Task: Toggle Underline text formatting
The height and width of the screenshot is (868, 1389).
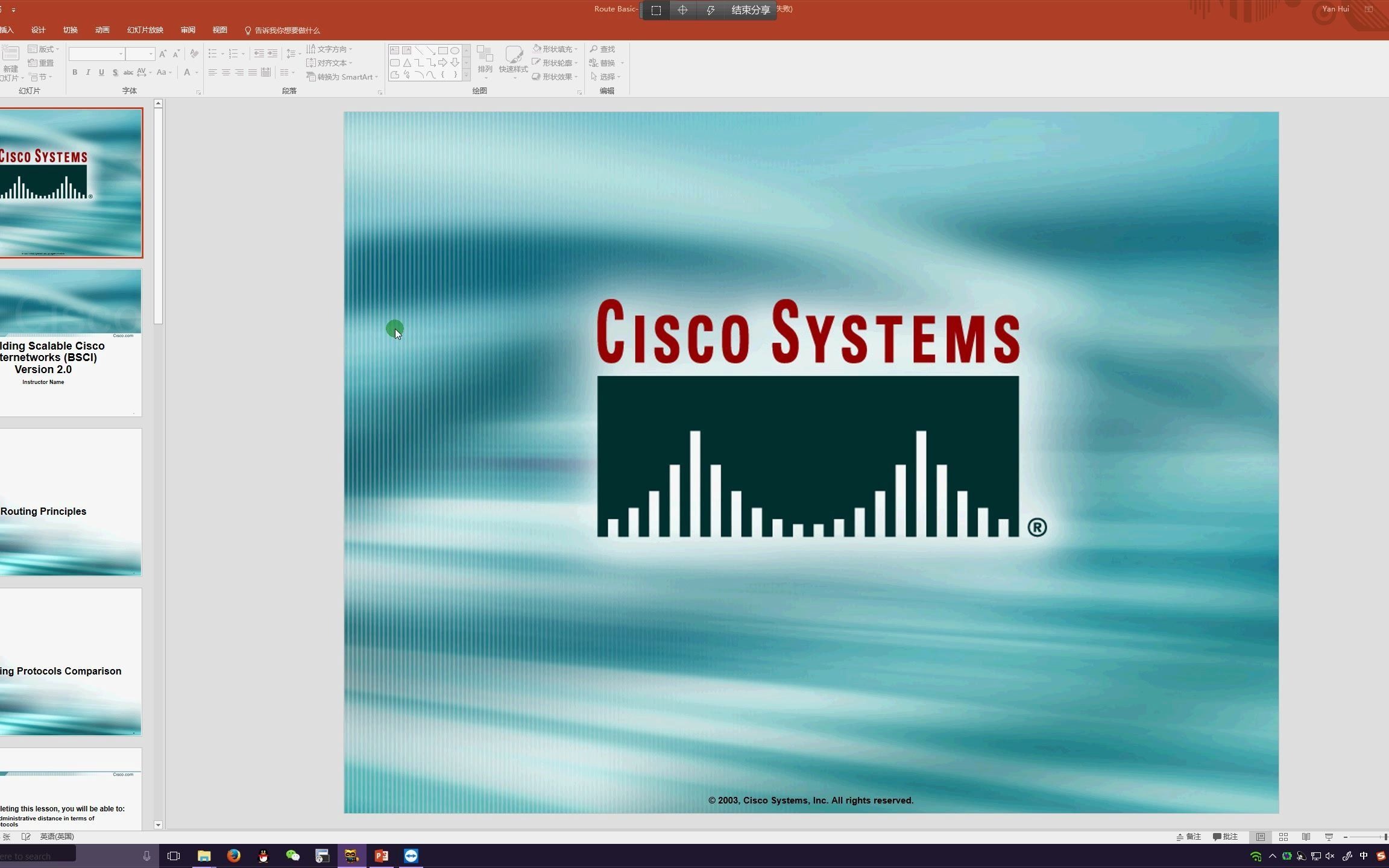Action: click(x=101, y=72)
